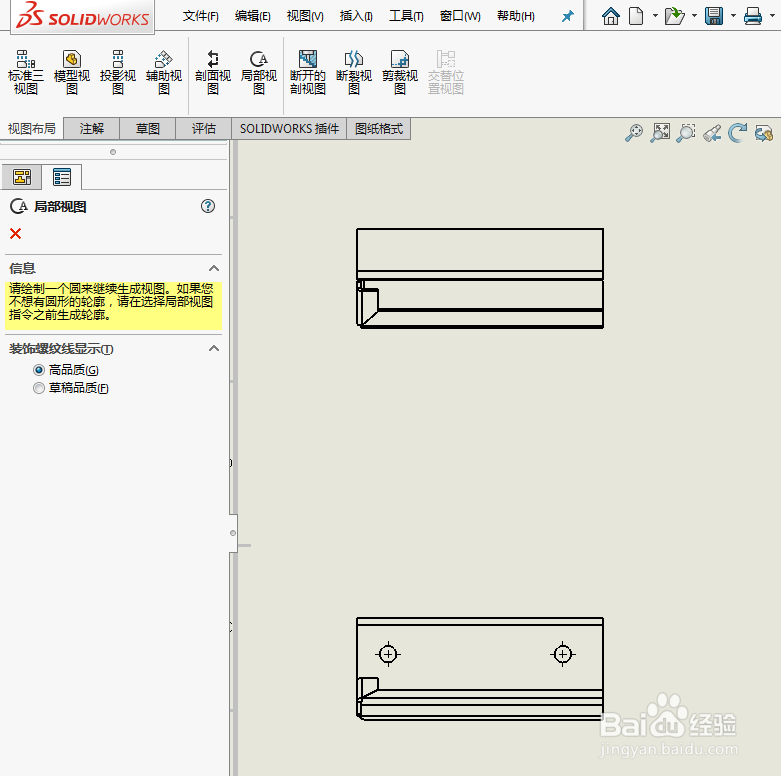The image size is (781, 776).
Task: Open the Save dropdown arrow
Action: click(733, 16)
